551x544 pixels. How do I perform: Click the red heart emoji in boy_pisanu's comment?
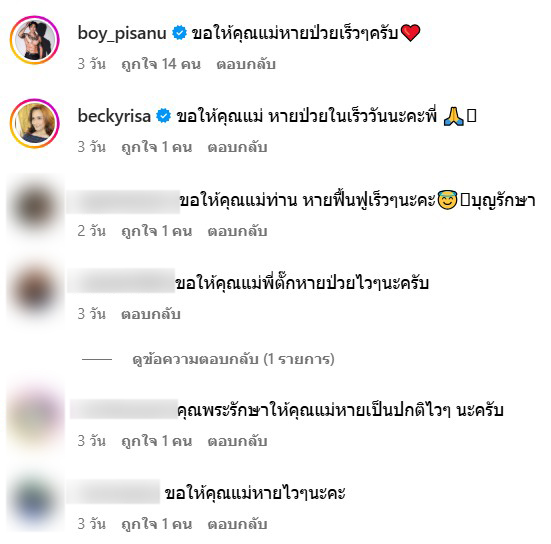410,33
